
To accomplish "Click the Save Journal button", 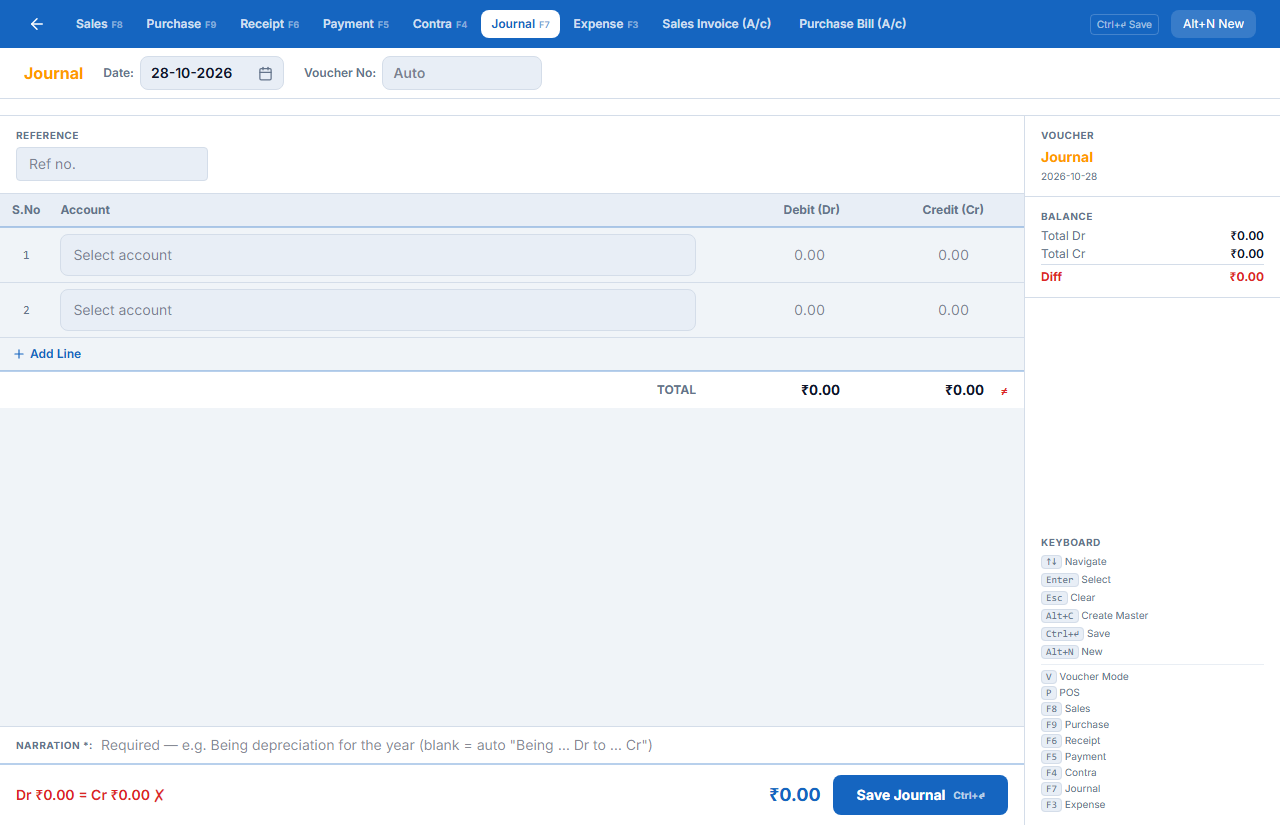I will 920,795.
